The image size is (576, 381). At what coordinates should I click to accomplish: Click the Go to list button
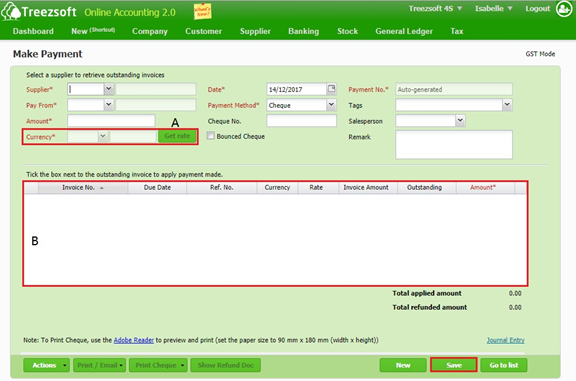[x=504, y=365]
